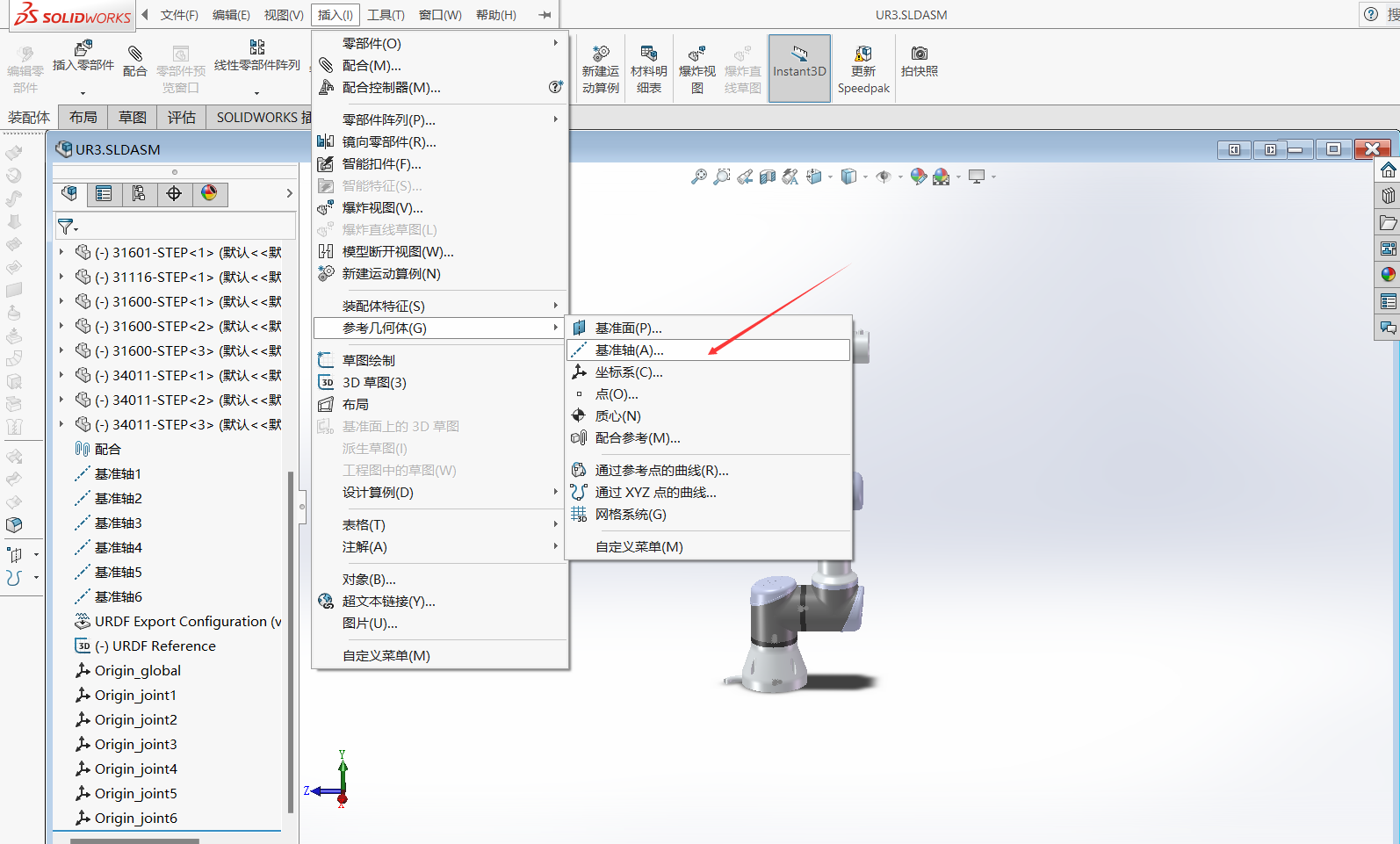Open Linear Component Pattern tool
1400x844 pixels.
click(x=257, y=47)
